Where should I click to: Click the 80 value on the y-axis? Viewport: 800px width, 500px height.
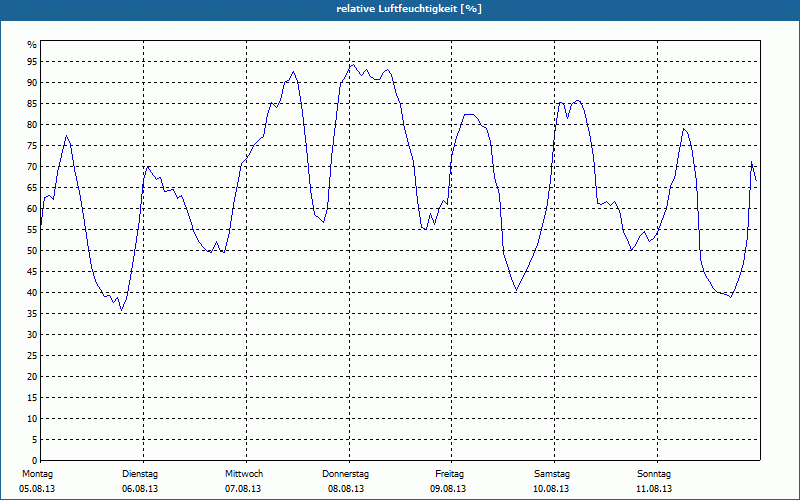(32, 124)
